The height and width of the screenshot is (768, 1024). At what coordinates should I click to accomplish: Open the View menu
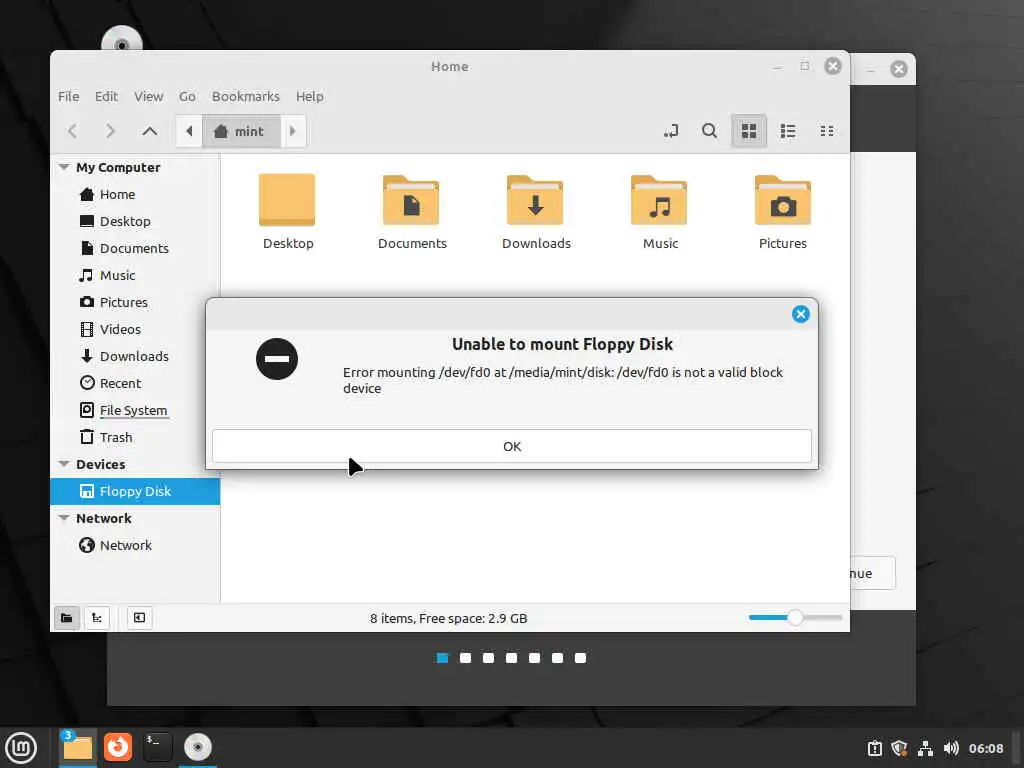tap(149, 97)
